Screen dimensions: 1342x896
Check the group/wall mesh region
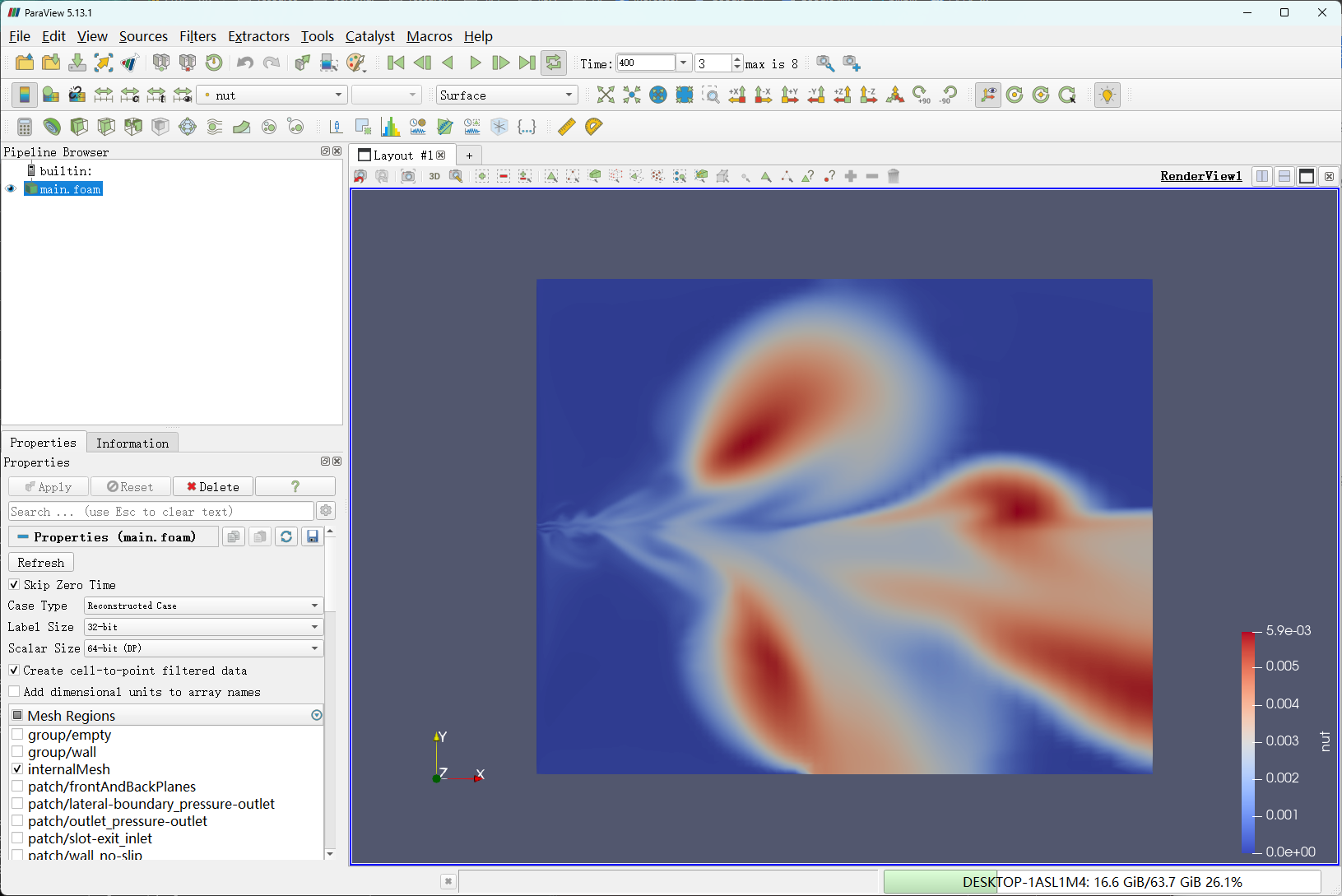17,752
